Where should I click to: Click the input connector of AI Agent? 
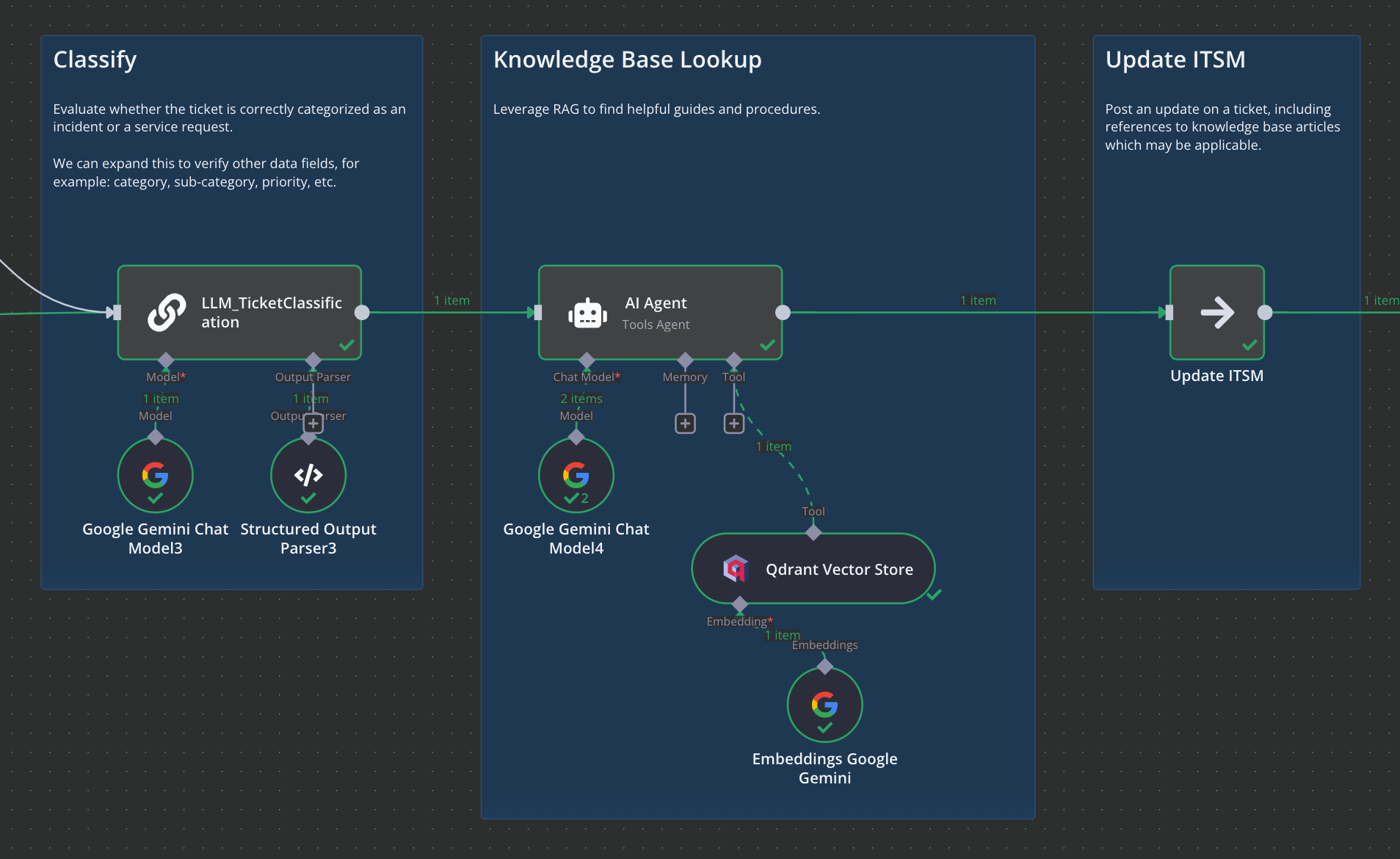538,313
